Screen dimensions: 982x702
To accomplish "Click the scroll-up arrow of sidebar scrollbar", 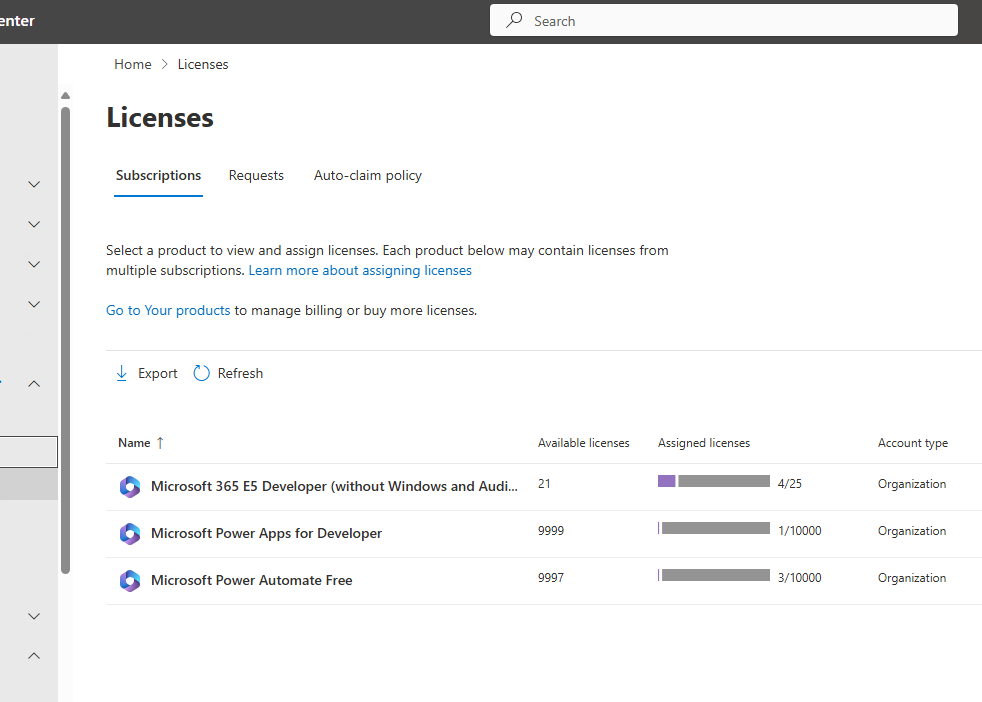I will tap(66, 96).
